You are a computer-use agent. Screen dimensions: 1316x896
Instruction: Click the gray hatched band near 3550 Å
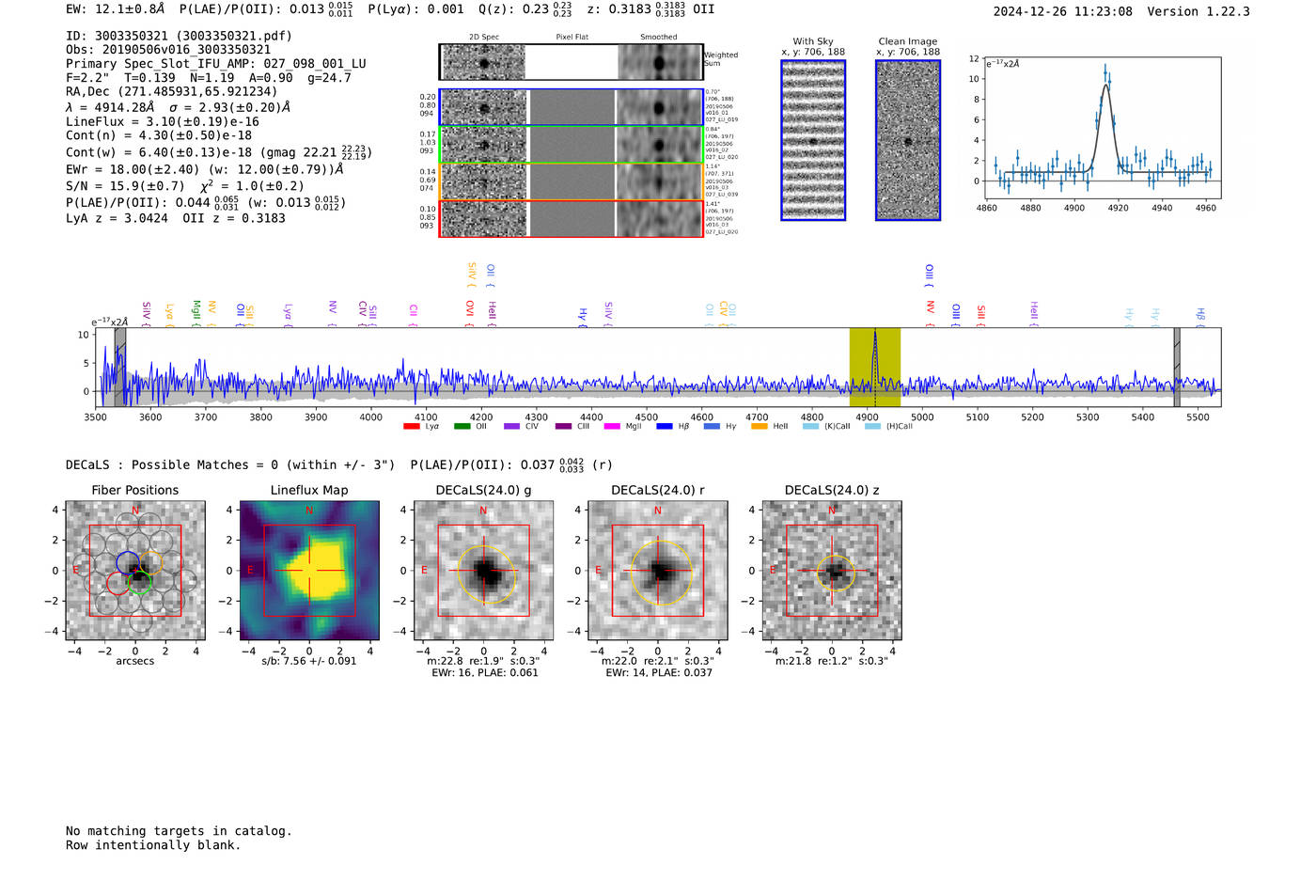point(120,368)
